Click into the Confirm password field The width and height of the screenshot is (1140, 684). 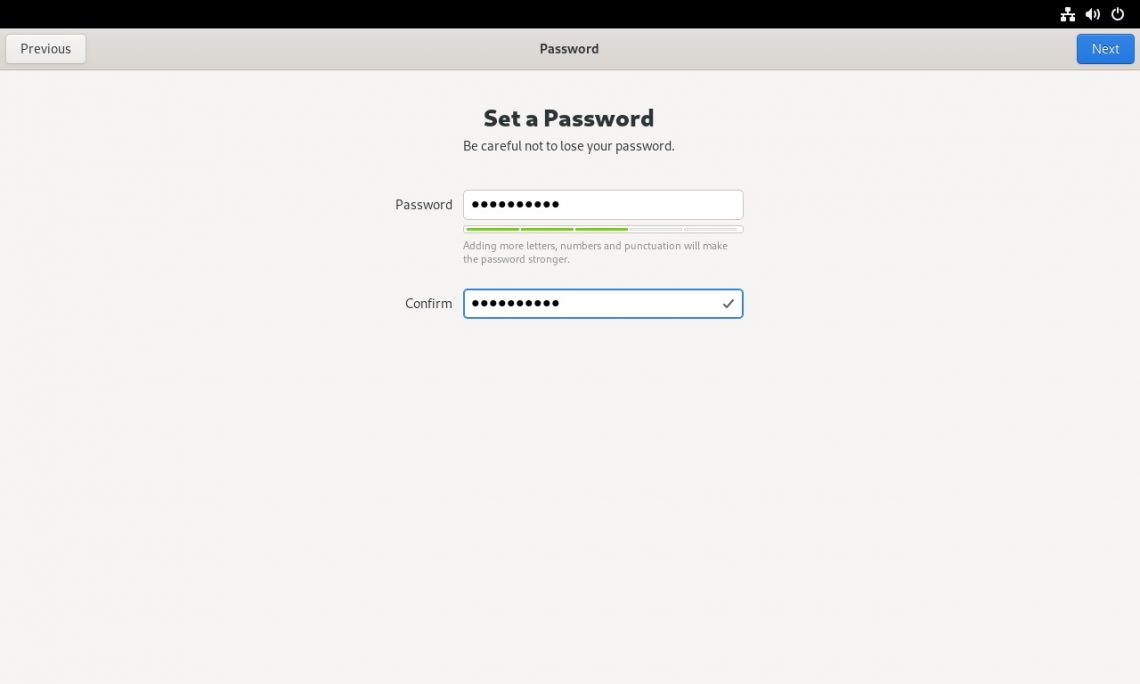pos(592,304)
